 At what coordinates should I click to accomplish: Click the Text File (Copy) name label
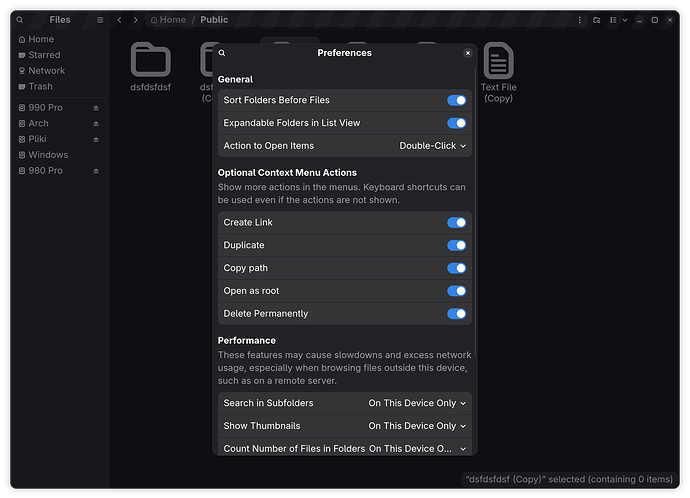click(x=499, y=93)
